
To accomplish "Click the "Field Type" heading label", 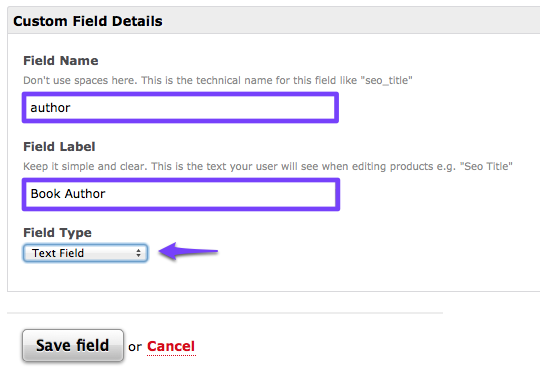I will pyautogui.click(x=58, y=233).
